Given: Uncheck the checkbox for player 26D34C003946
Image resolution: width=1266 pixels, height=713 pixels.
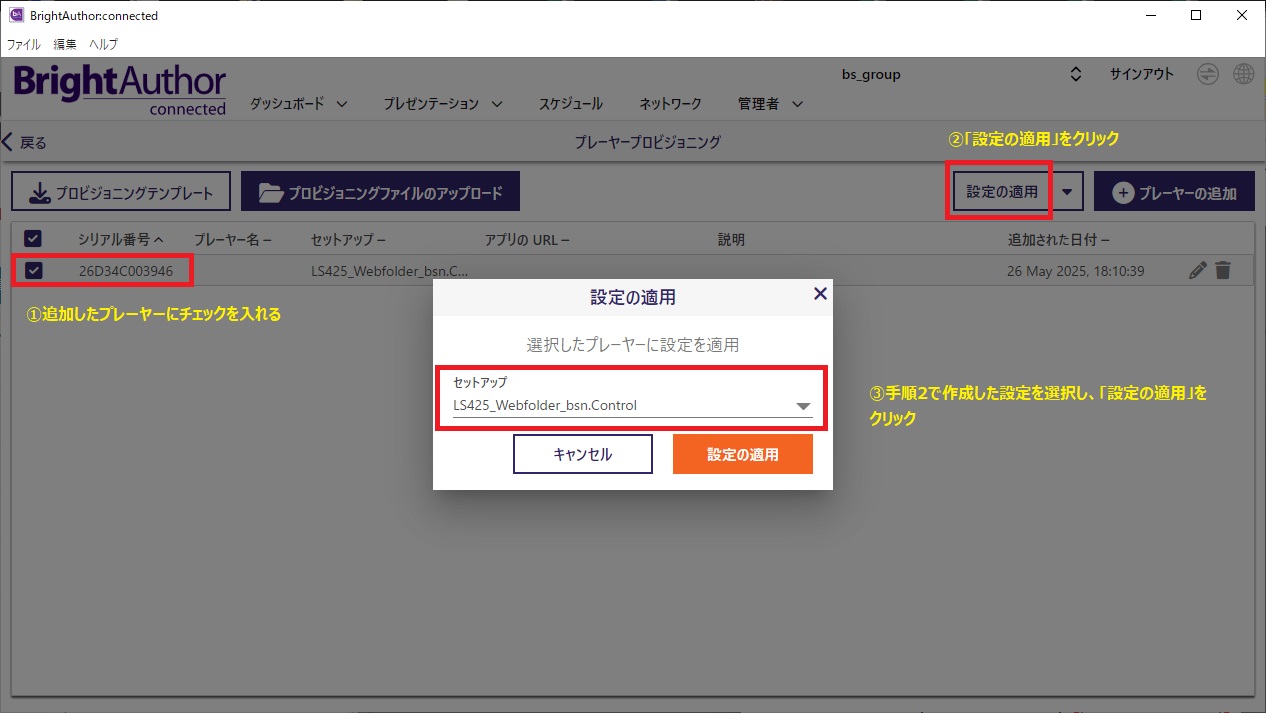Looking at the screenshot, I should pyautogui.click(x=34, y=271).
